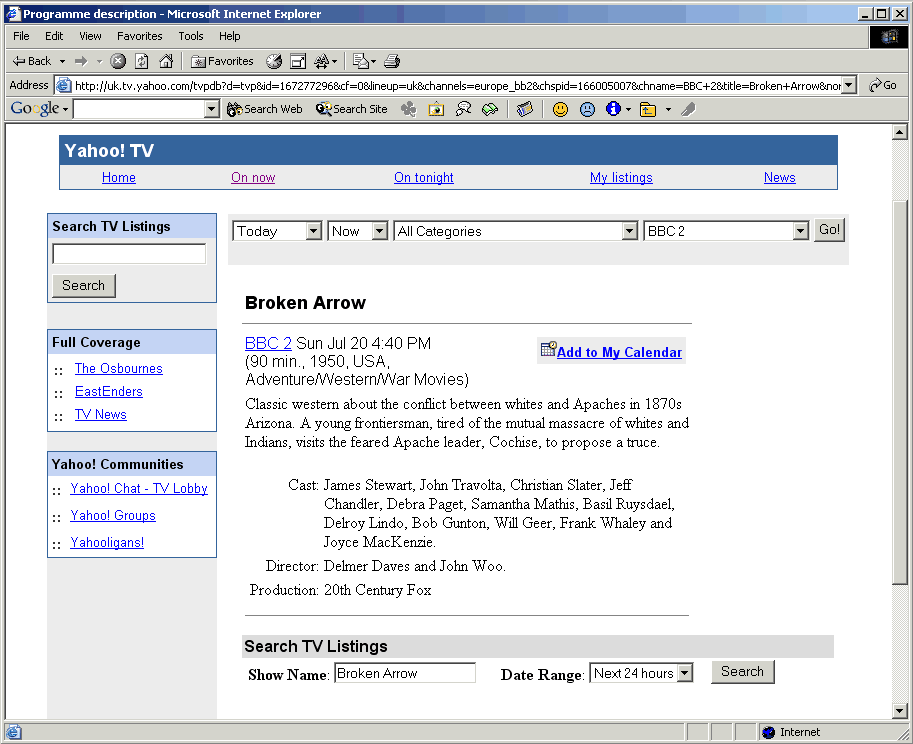Click the Page Info blue icon
This screenshot has height=744, width=913.
pos(613,109)
